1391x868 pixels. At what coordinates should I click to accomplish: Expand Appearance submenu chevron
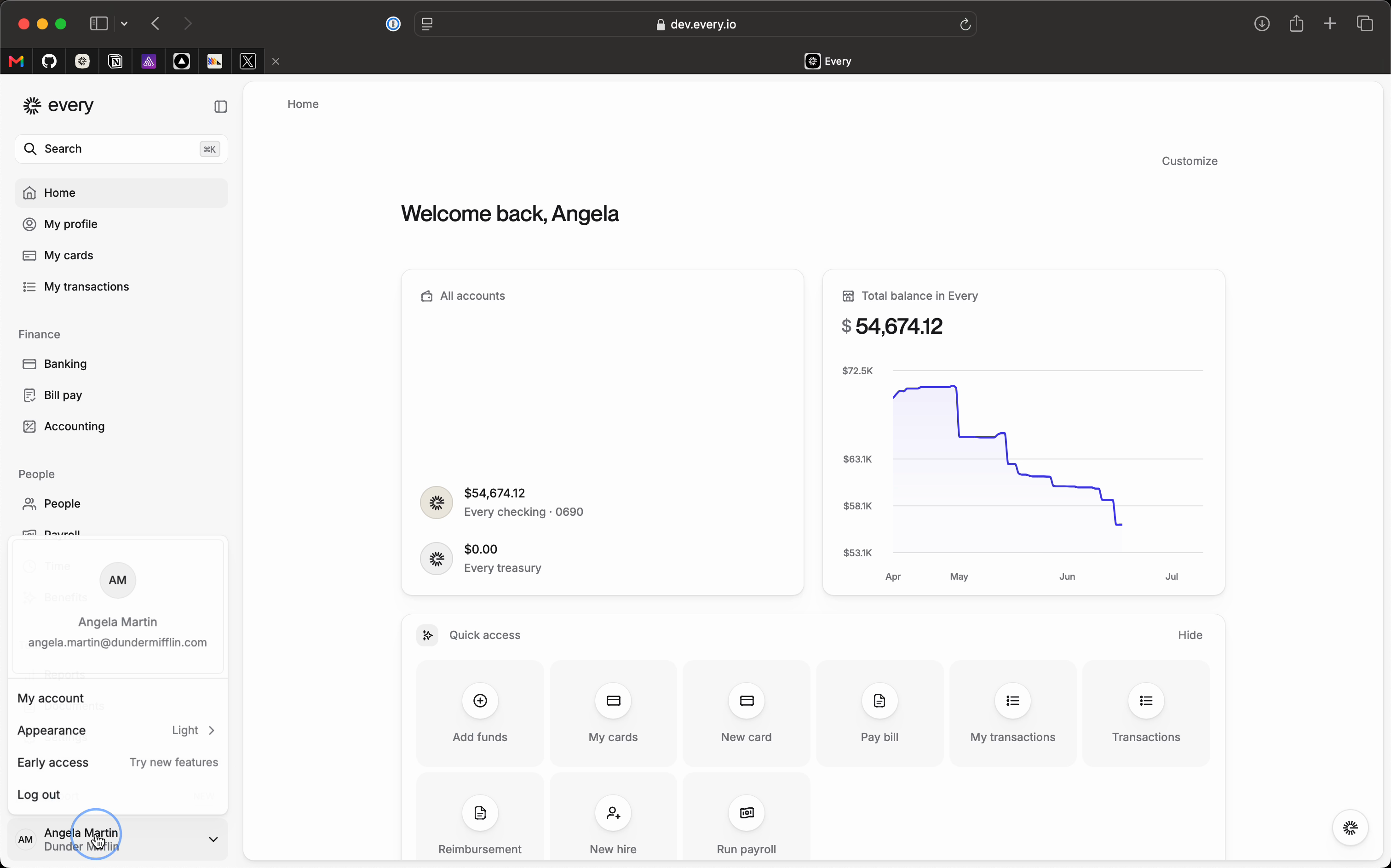211,730
